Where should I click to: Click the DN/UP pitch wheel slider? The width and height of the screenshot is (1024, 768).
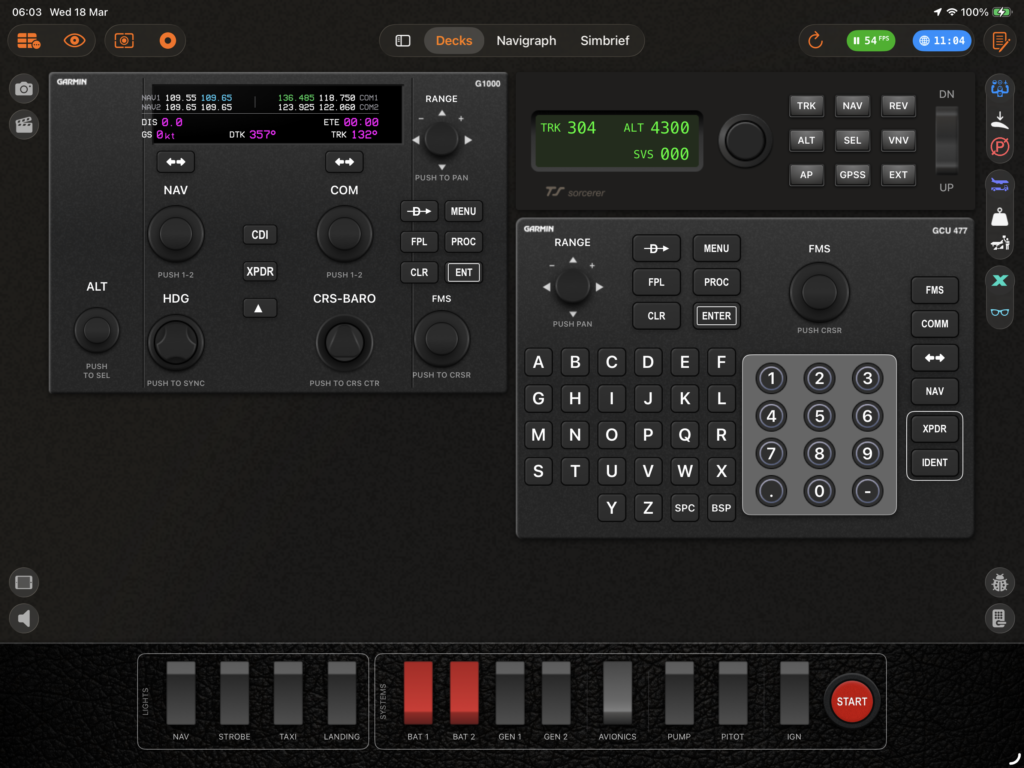point(946,141)
